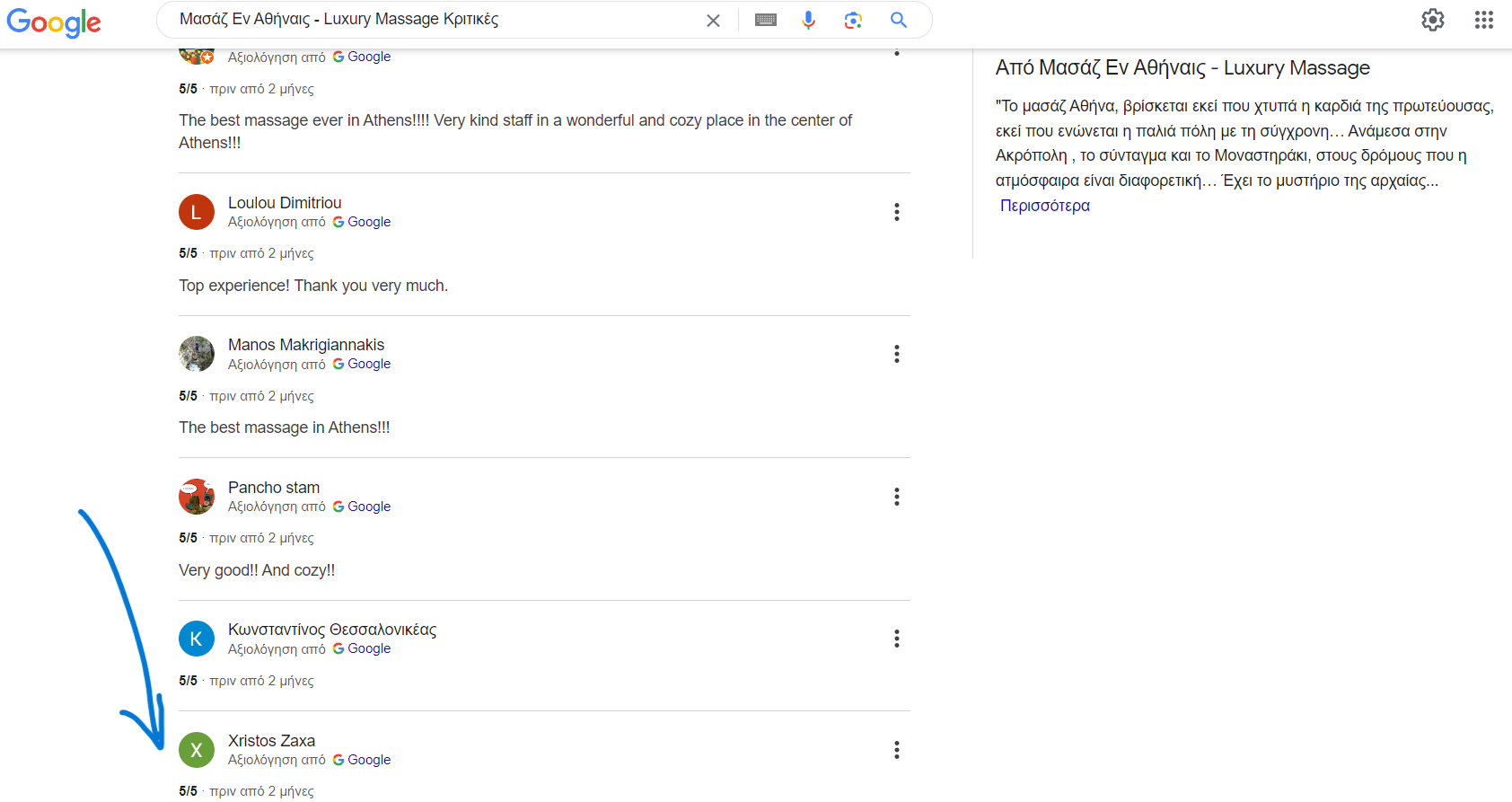Clear the search box text
Viewport: 1512px width, 802px height.
(x=713, y=20)
